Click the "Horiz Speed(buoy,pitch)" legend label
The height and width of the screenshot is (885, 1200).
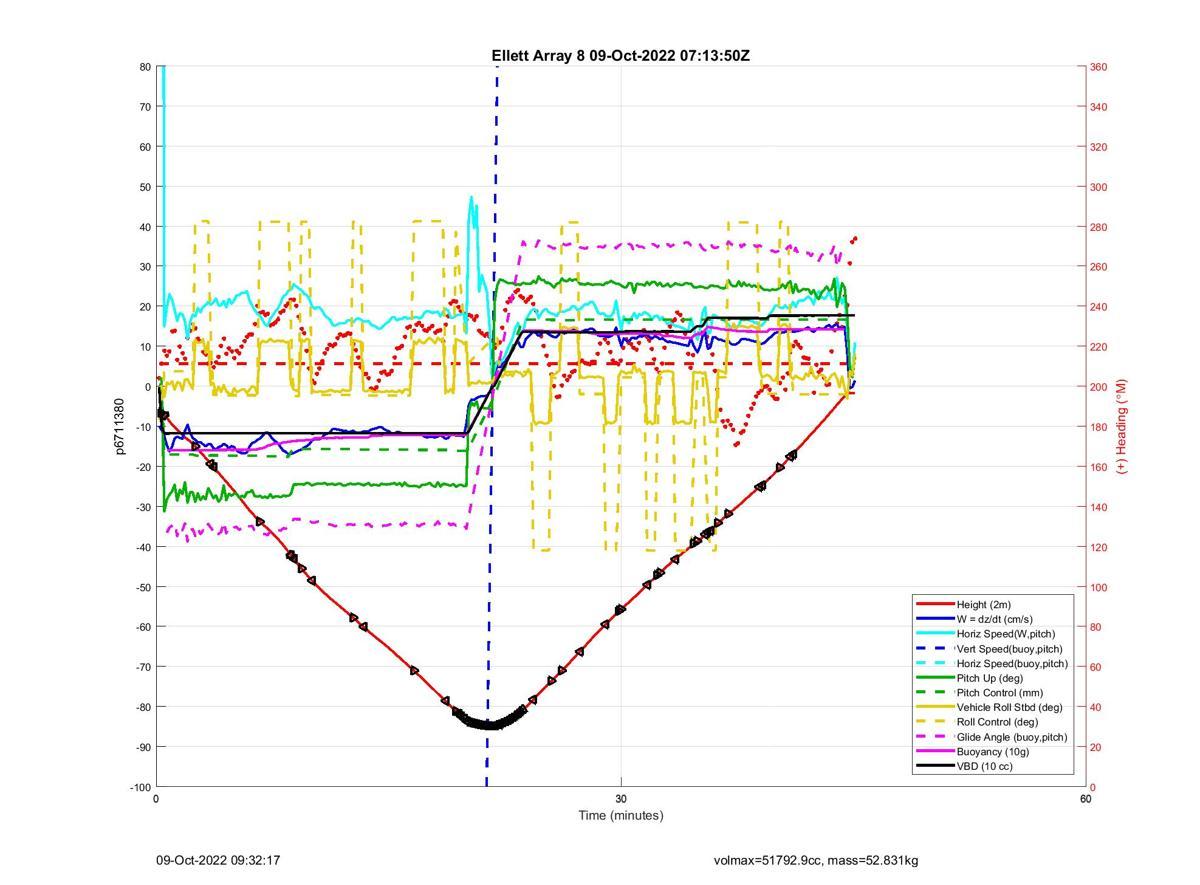coord(1013,663)
